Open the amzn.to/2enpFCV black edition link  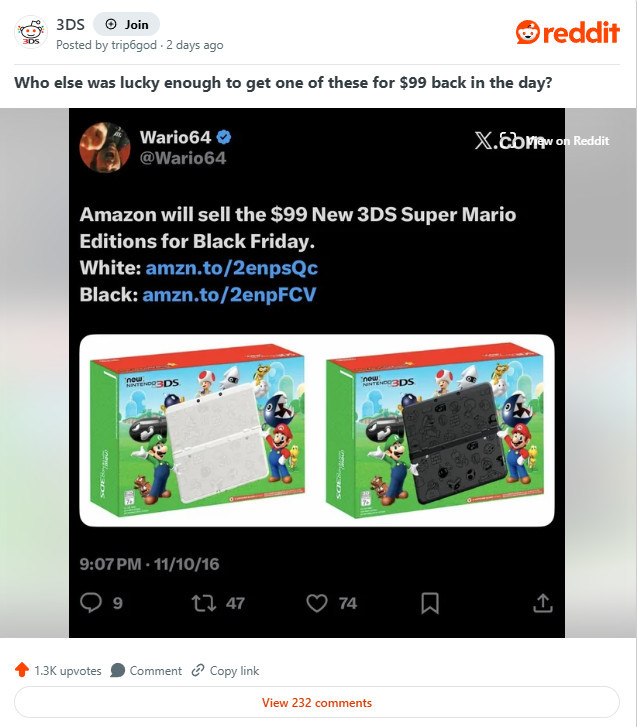pos(230,295)
